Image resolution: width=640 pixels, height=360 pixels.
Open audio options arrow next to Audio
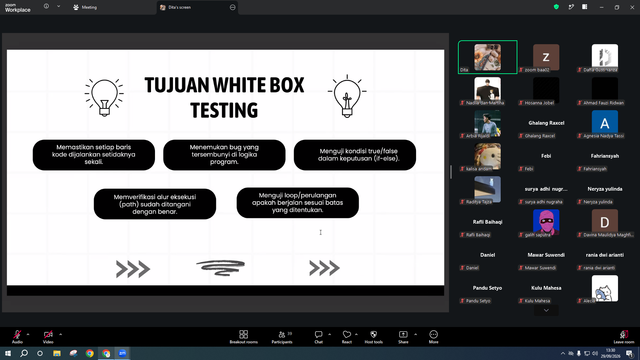click(x=28, y=334)
